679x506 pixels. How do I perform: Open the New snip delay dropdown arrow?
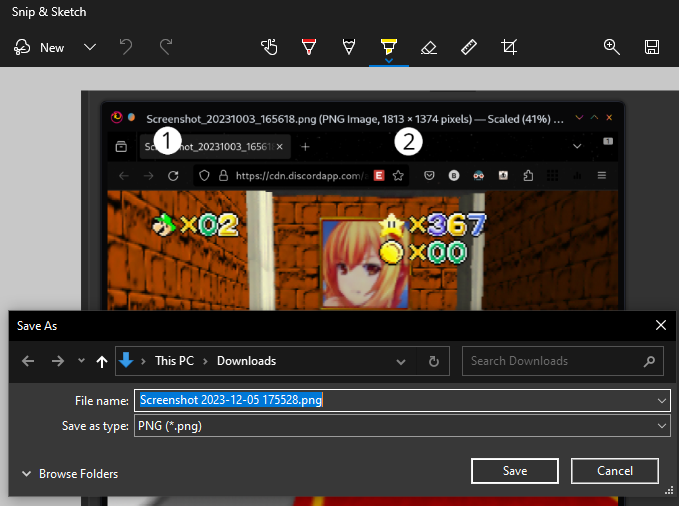pos(90,47)
